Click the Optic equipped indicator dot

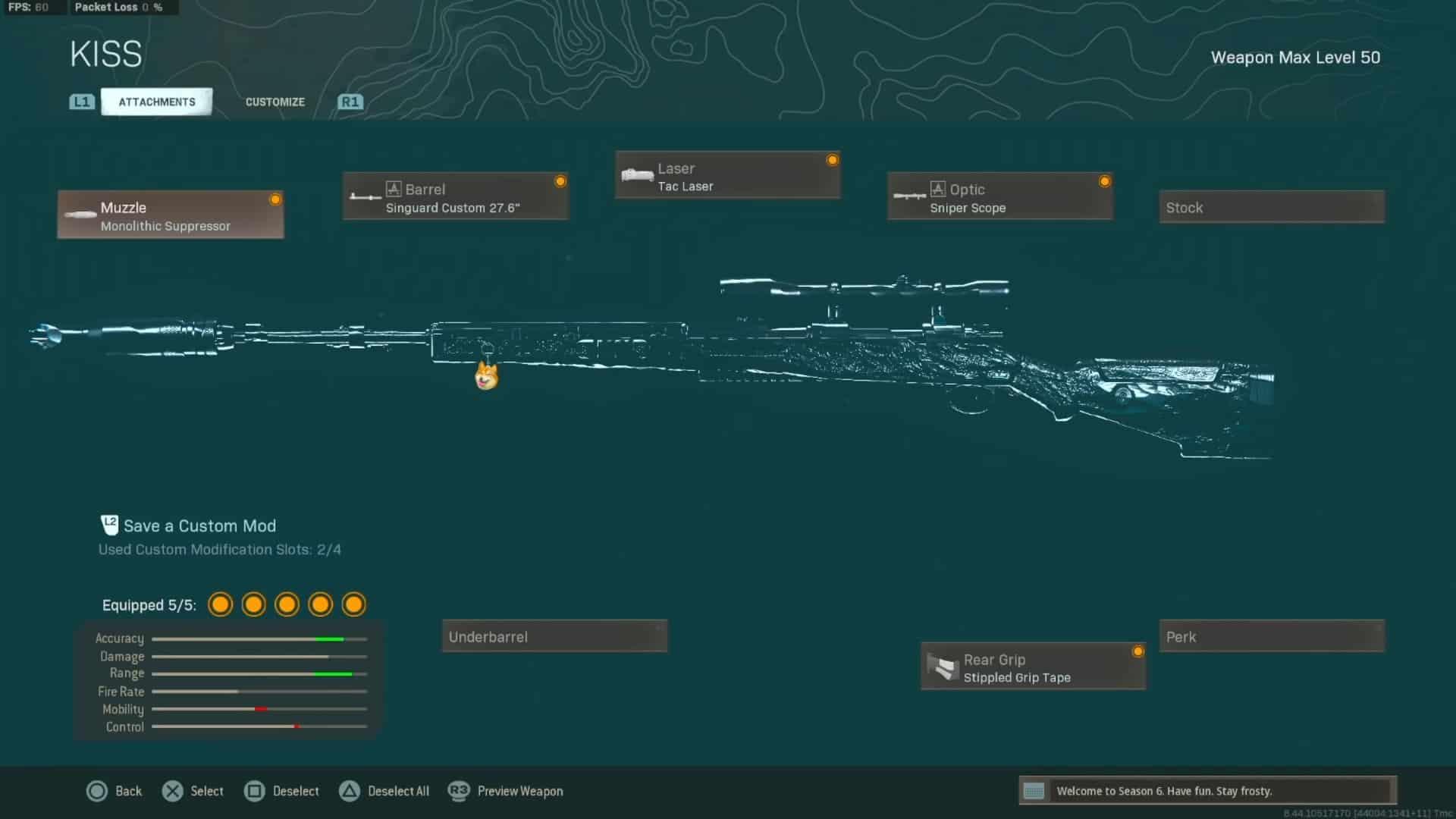coord(1105,181)
